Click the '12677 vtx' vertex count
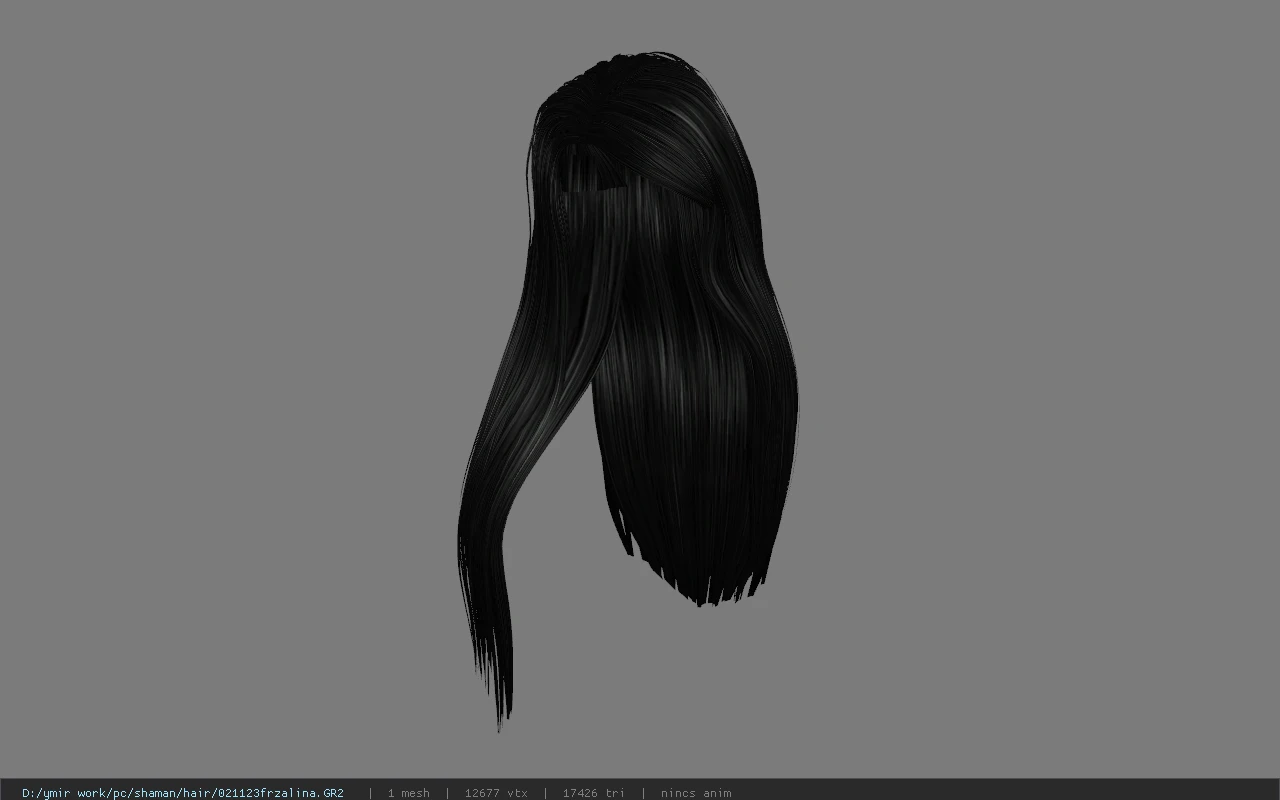Screen dimensions: 1280x800 click(496, 793)
